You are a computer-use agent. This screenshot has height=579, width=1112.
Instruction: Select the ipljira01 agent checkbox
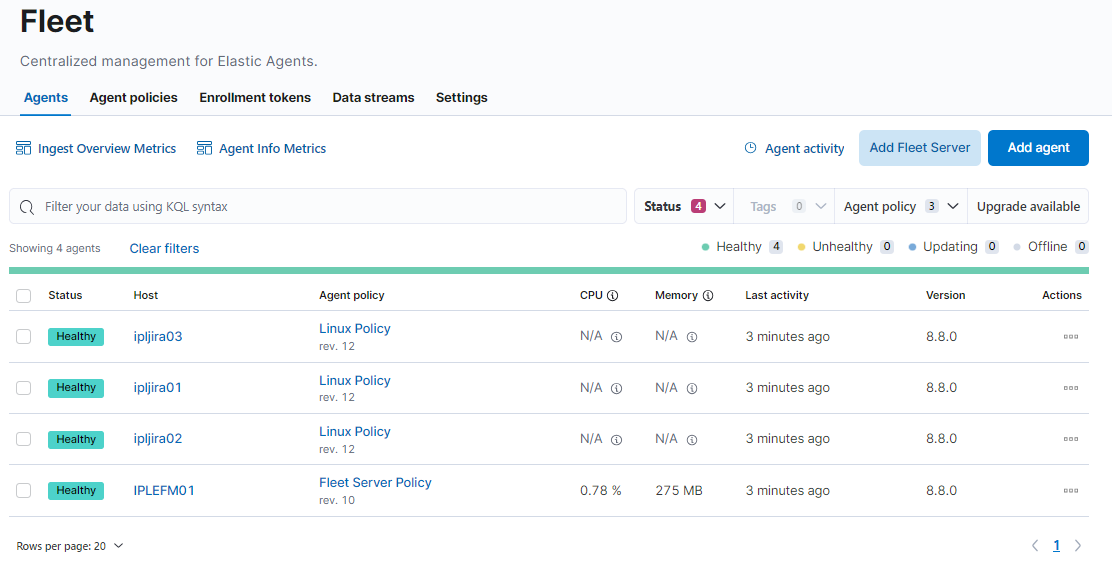coord(23,387)
